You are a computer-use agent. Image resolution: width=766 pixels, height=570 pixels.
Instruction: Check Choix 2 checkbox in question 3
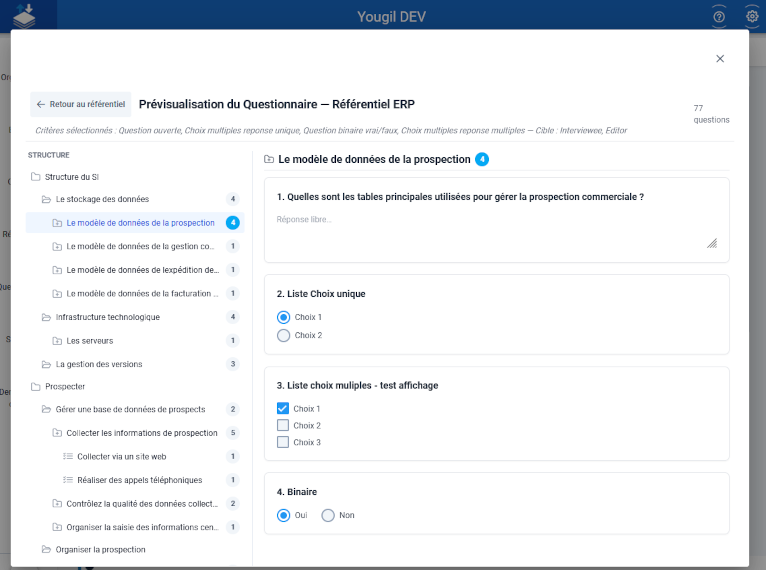(283, 425)
